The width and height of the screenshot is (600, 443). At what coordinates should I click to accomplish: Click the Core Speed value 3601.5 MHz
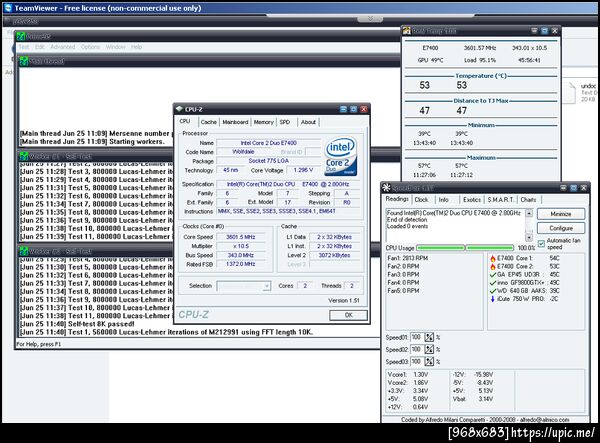[241, 237]
